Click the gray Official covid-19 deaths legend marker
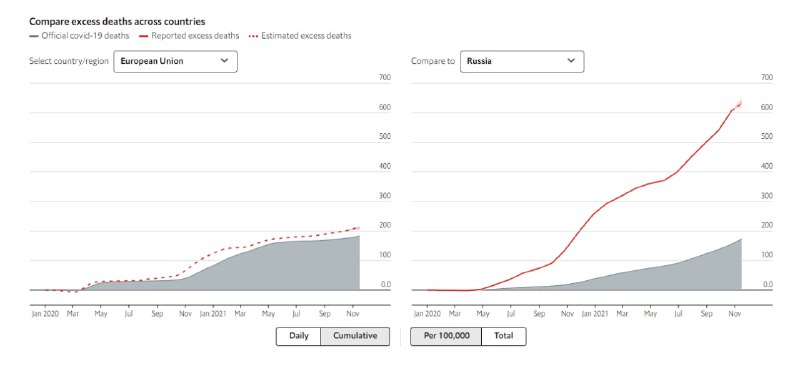The height and width of the screenshot is (367, 800). coord(34,36)
